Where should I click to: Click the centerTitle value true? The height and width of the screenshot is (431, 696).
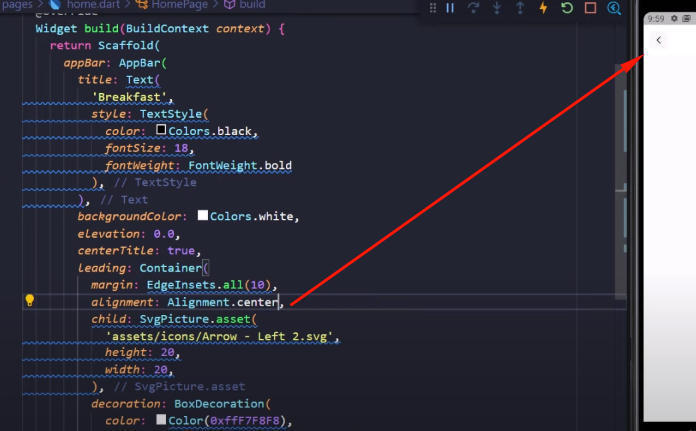181,250
